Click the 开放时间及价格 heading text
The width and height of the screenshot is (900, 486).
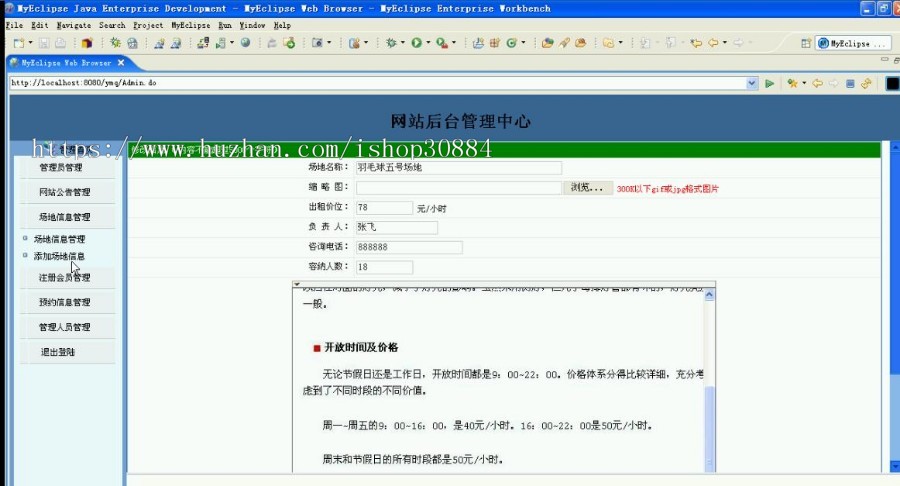point(361,348)
